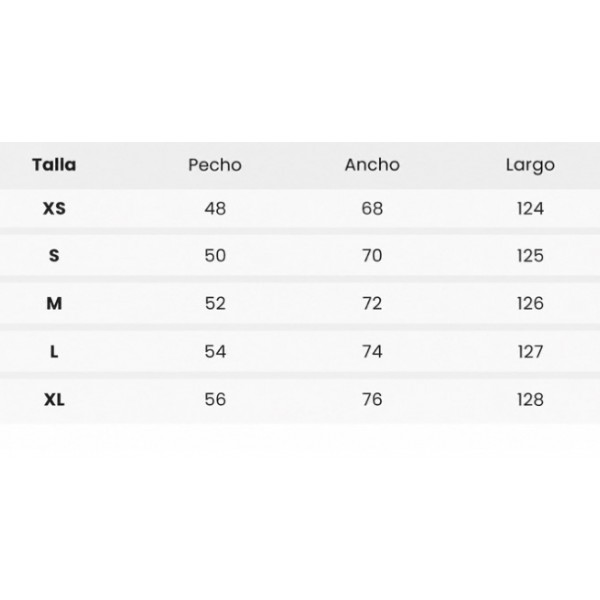The height and width of the screenshot is (600, 600).
Task: Click the Ancho column header
Action: pos(372,165)
